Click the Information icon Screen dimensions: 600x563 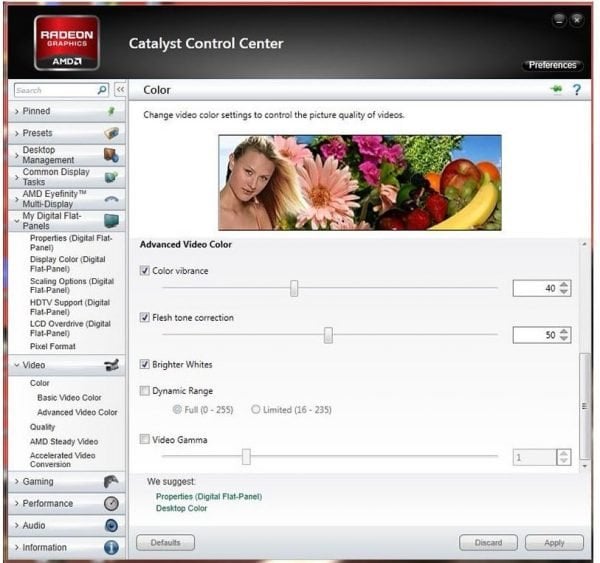click(x=111, y=548)
